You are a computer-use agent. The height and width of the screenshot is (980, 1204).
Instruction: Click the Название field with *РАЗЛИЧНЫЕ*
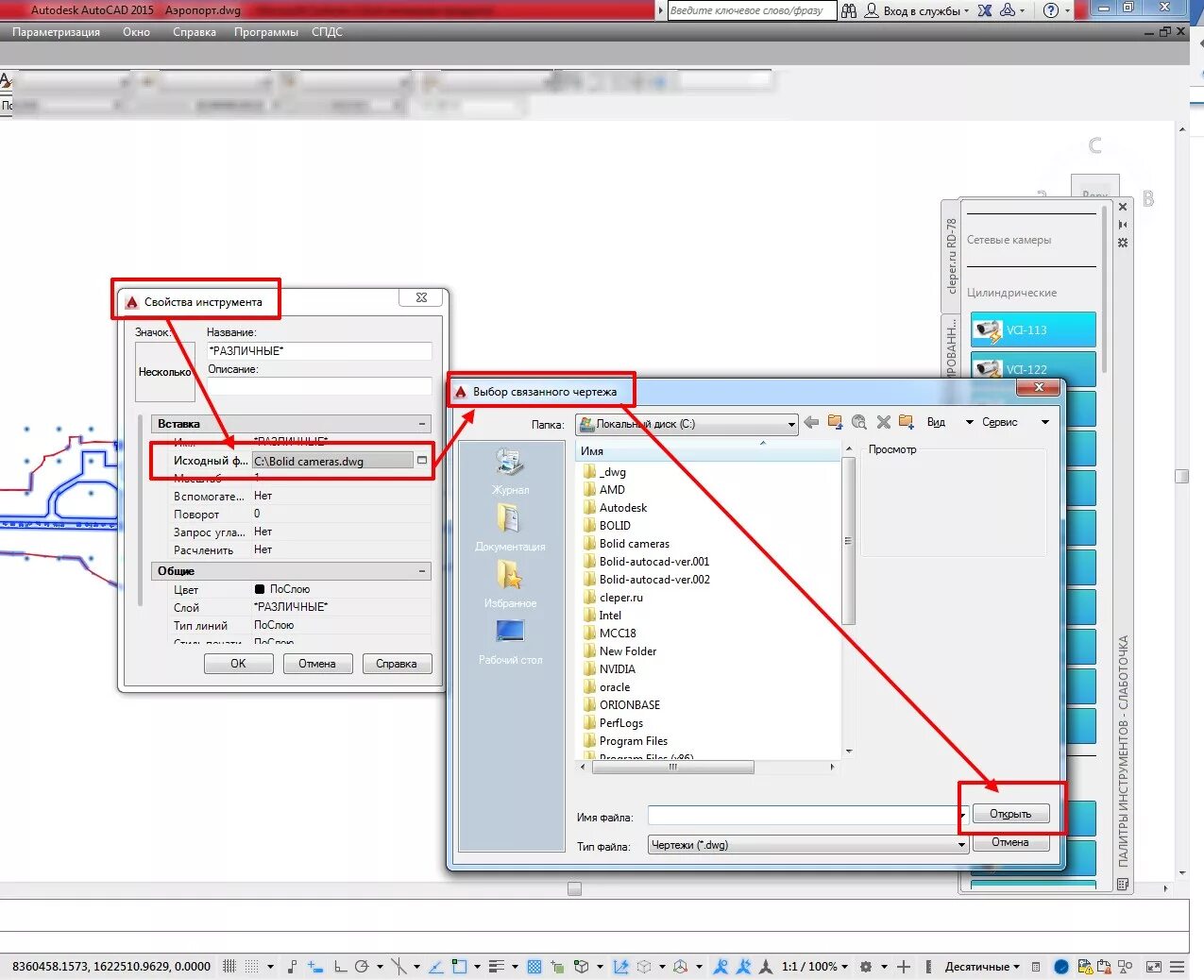319,351
